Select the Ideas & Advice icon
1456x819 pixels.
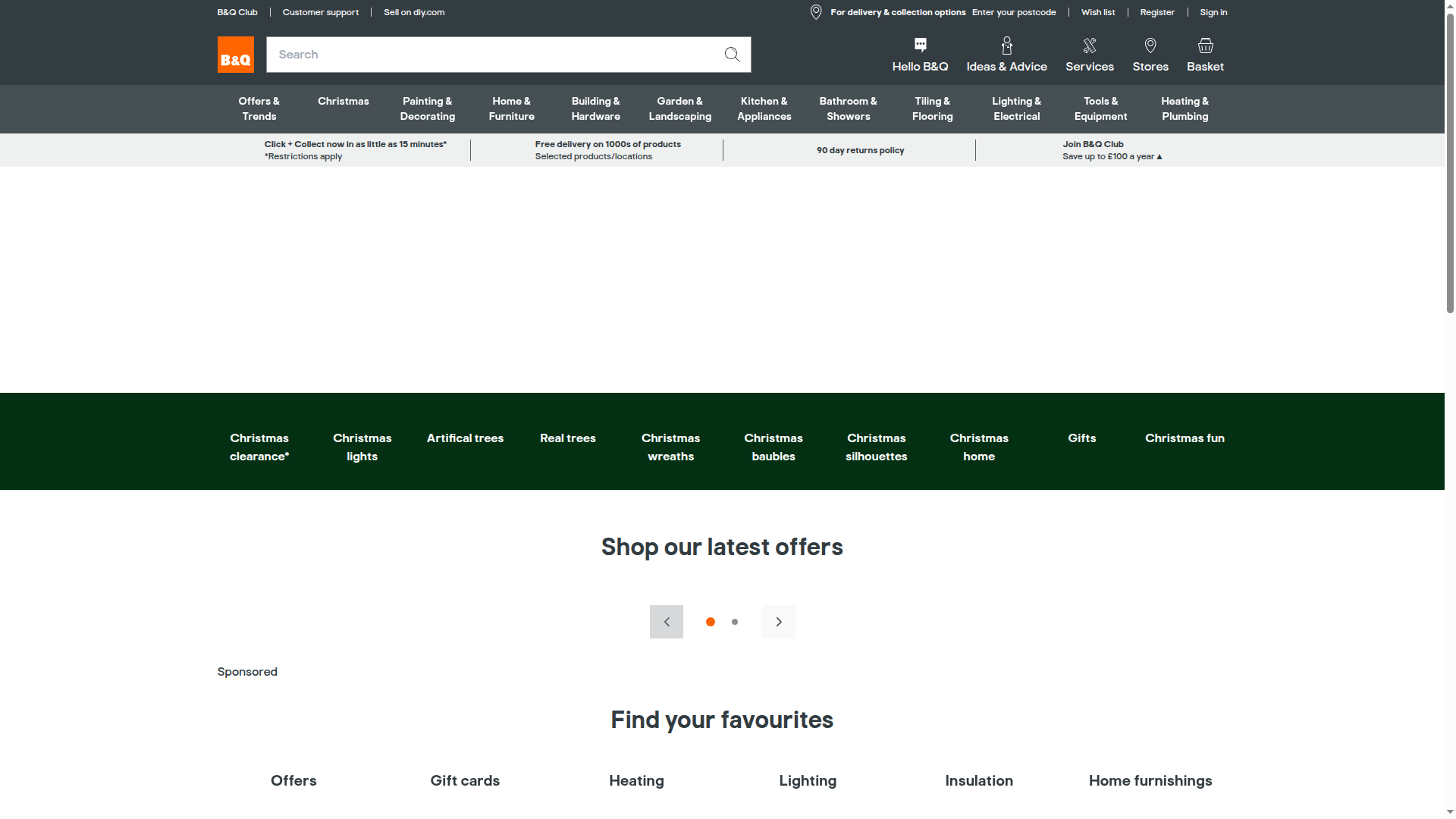point(1006,46)
